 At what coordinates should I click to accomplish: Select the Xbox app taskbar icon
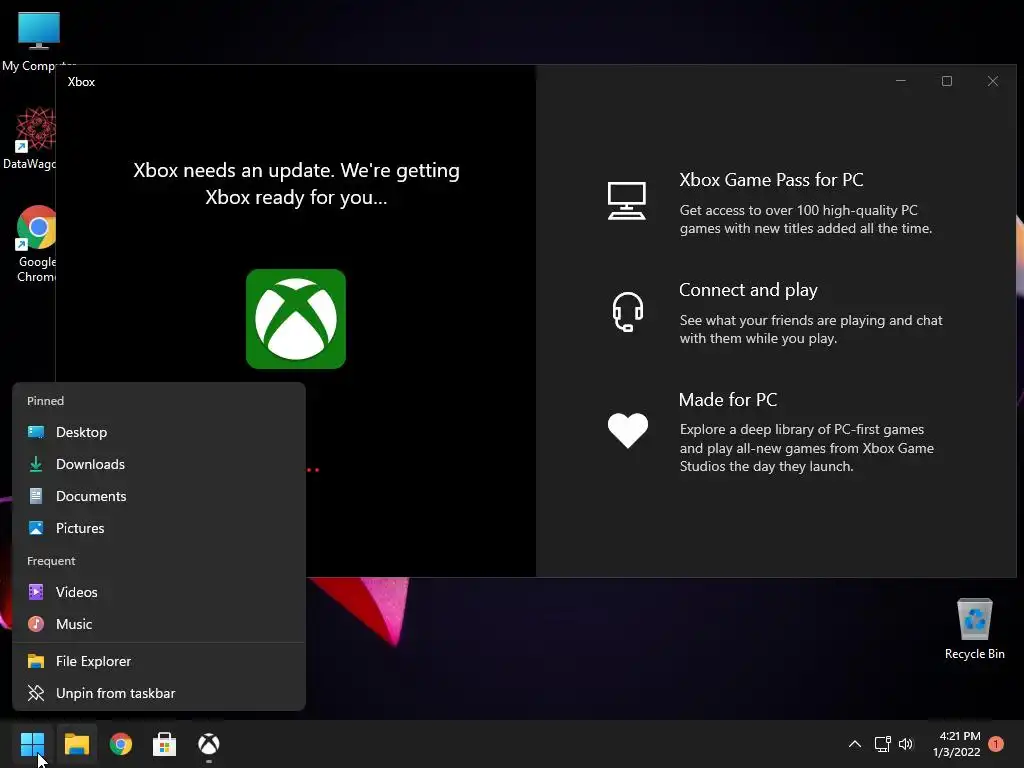click(x=209, y=744)
